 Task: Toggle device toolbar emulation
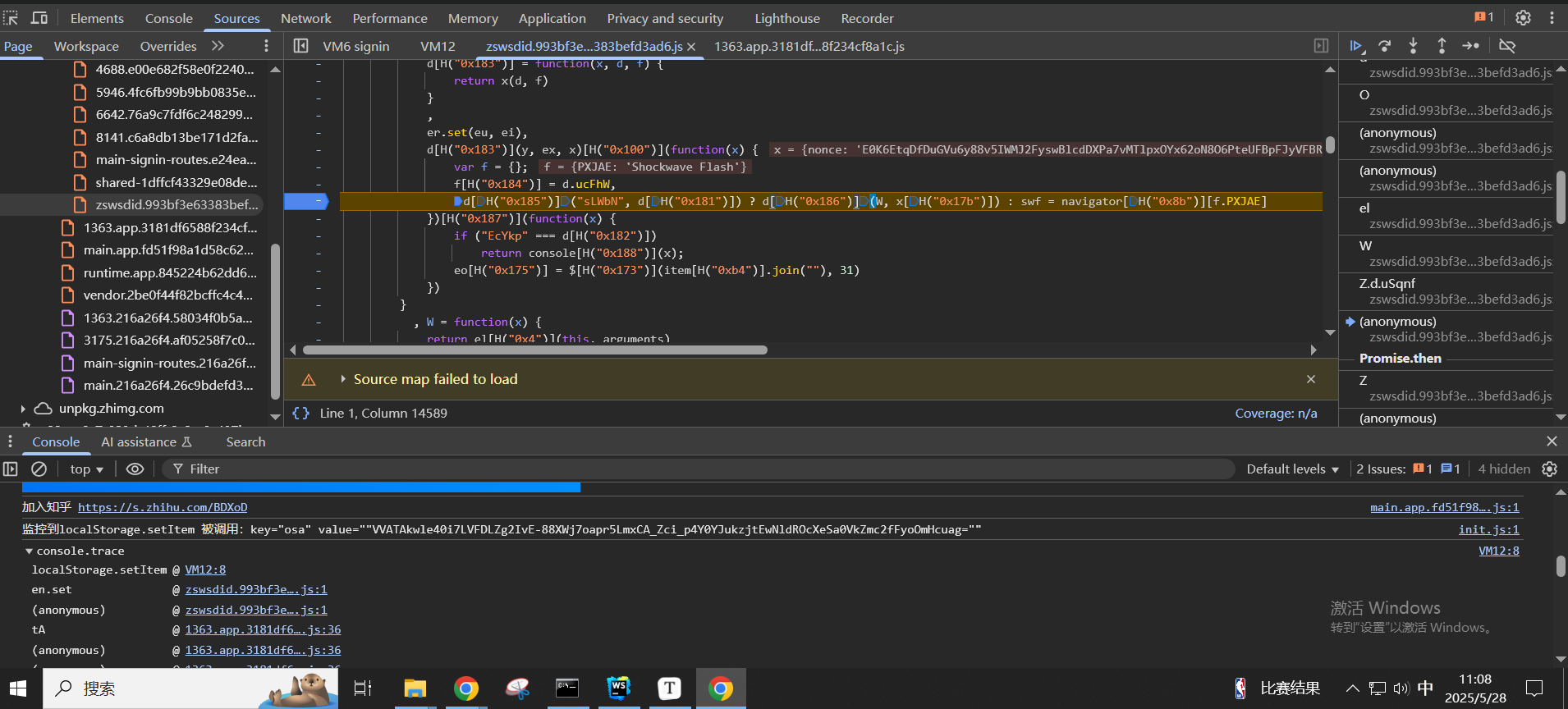[x=39, y=18]
